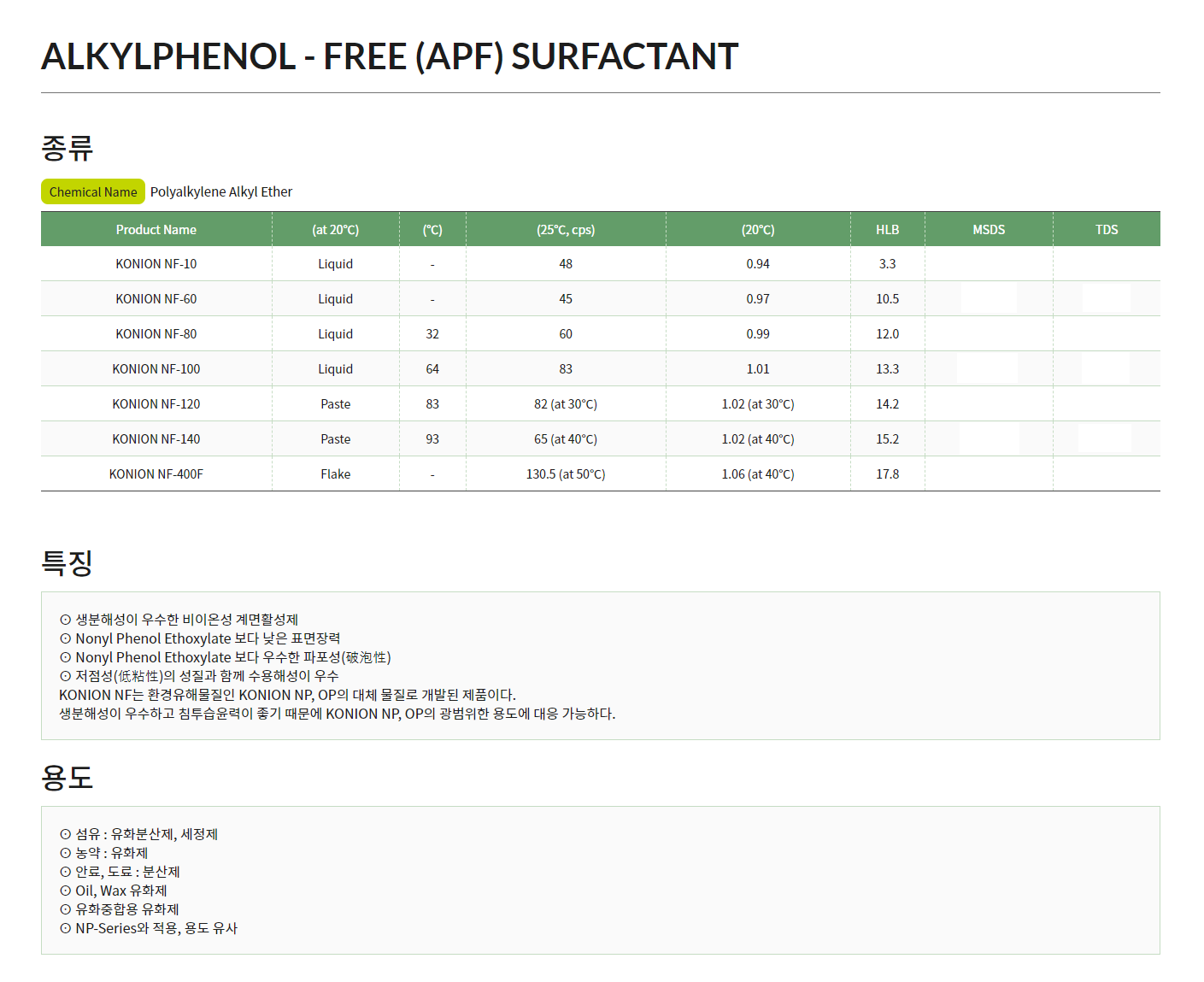Select the 'KONION NF-80' product name
This screenshot has width=1204, height=982.
pyautogui.click(x=156, y=334)
